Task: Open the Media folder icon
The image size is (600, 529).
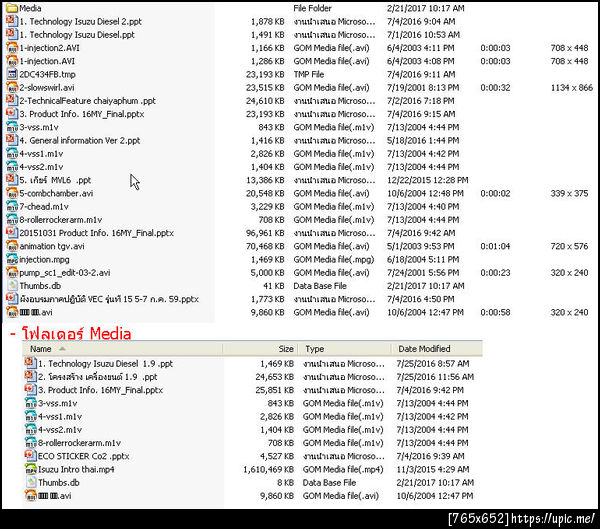Action: point(12,8)
